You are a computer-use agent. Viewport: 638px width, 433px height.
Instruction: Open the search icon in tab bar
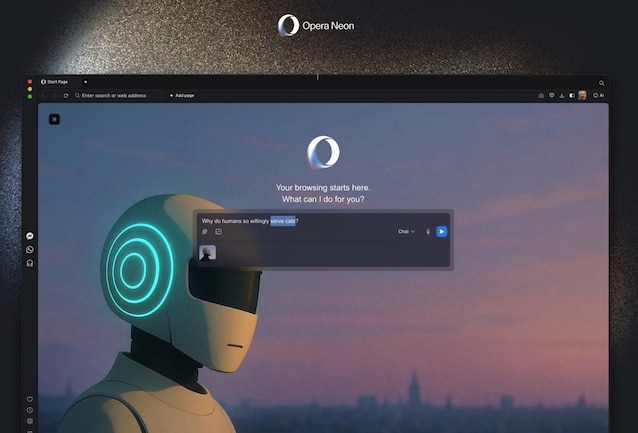point(601,82)
